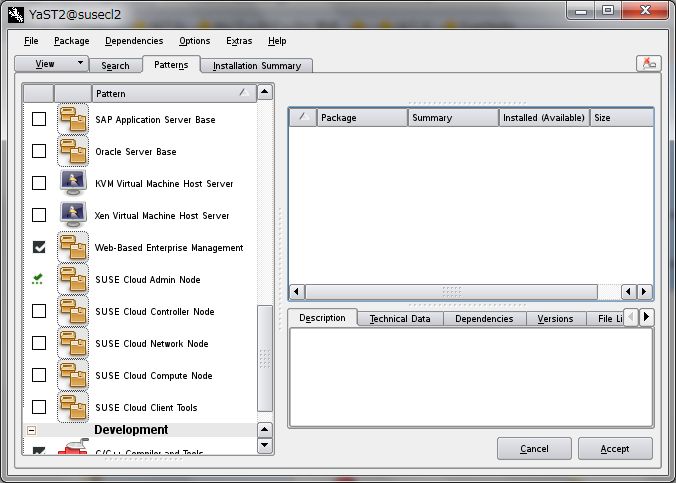This screenshot has height=483, width=676.
Task: Open the Technical Data tab
Action: (x=400, y=319)
